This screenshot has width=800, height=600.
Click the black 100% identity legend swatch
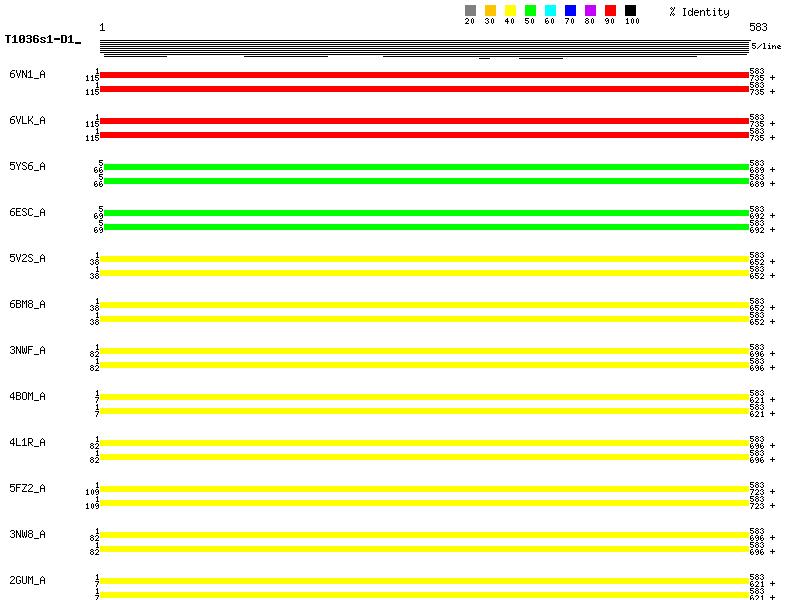[630, 11]
